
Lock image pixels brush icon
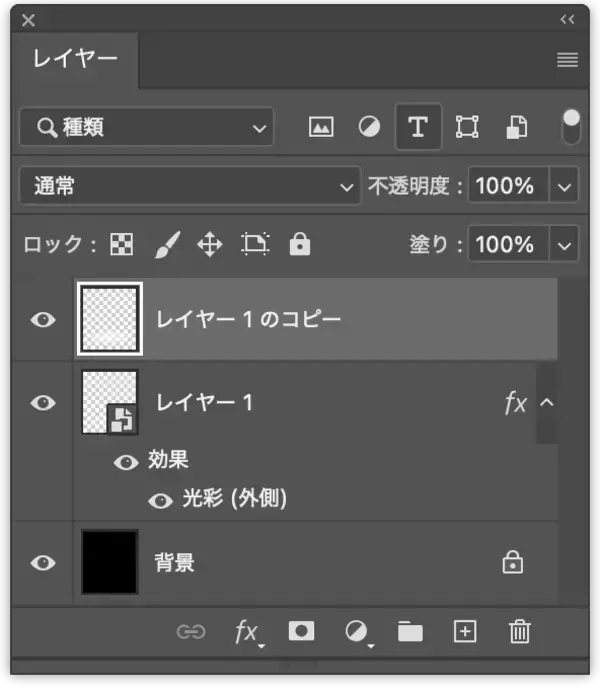(167, 244)
